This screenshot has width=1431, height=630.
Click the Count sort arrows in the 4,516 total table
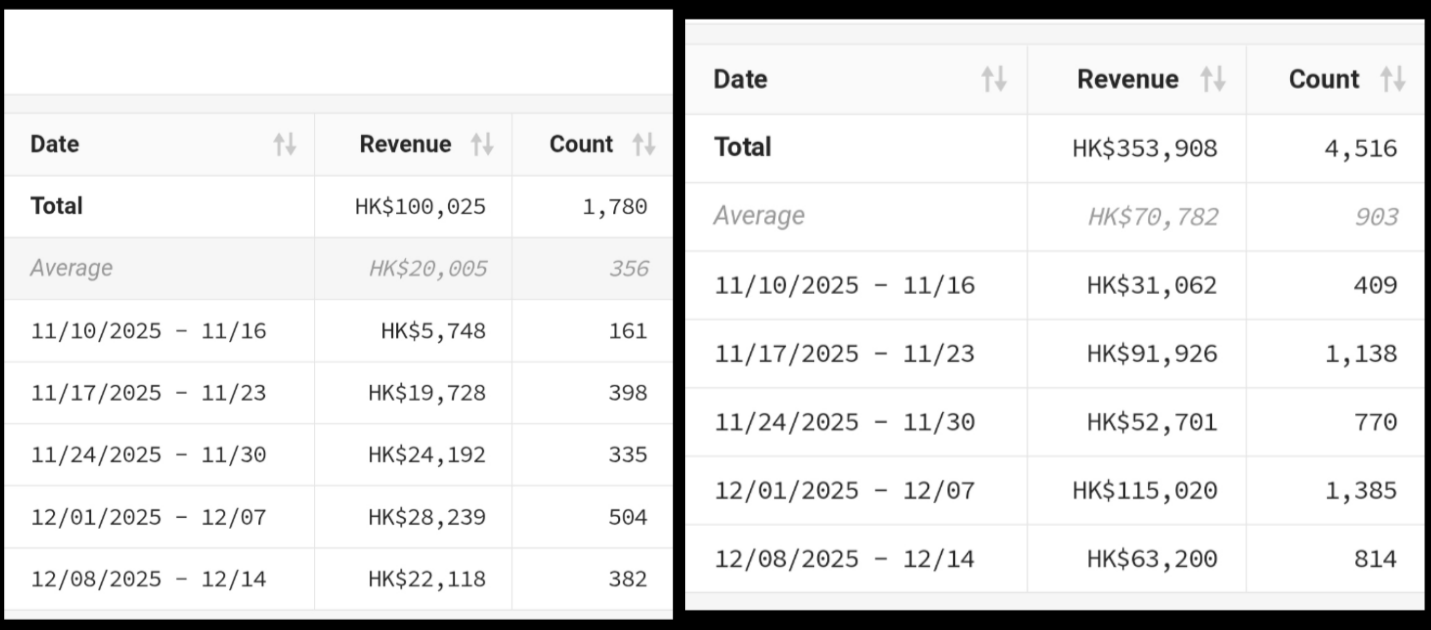click(x=1393, y=80)
